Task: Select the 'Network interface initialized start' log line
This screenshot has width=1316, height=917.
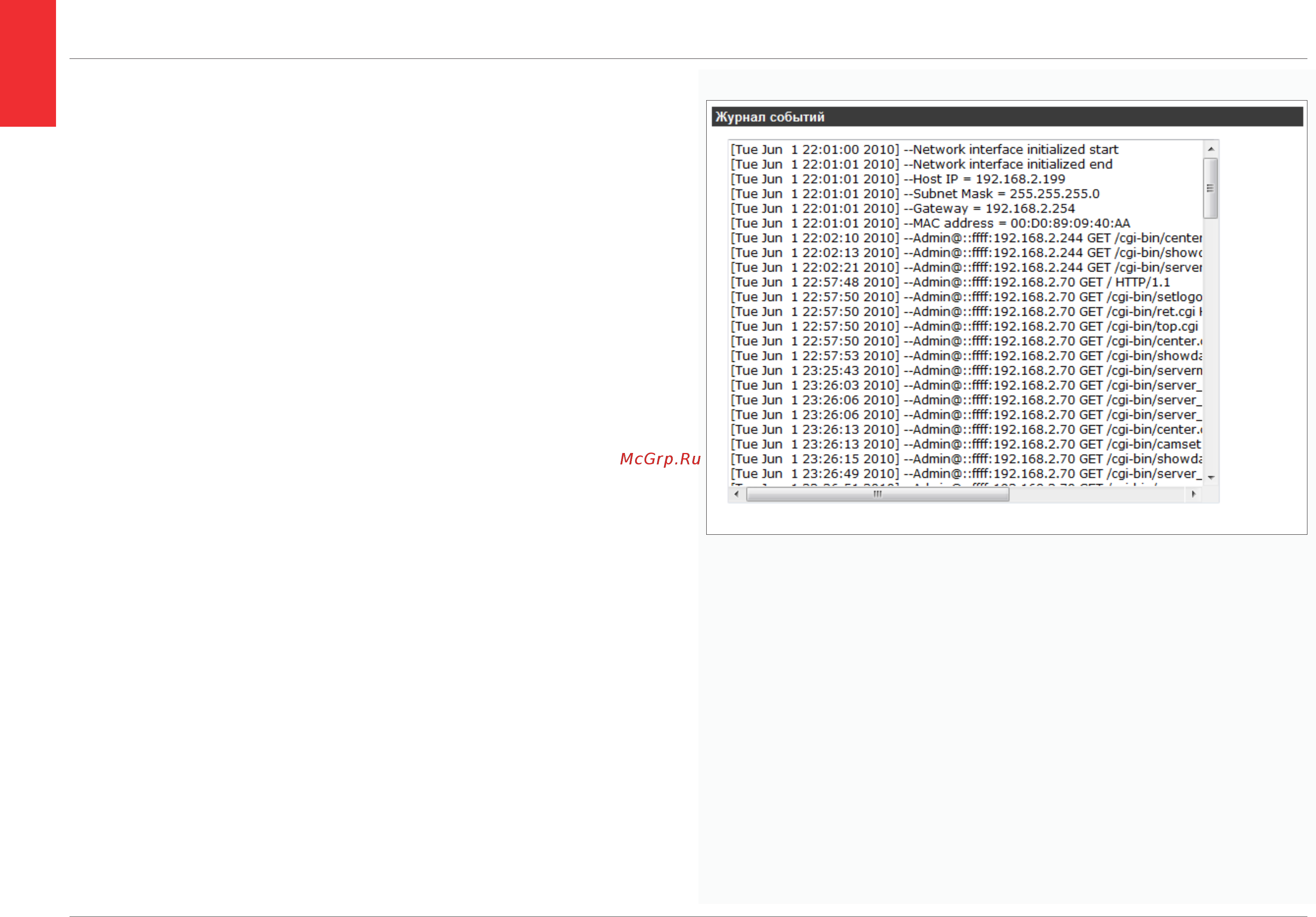Action: point(925,150)
